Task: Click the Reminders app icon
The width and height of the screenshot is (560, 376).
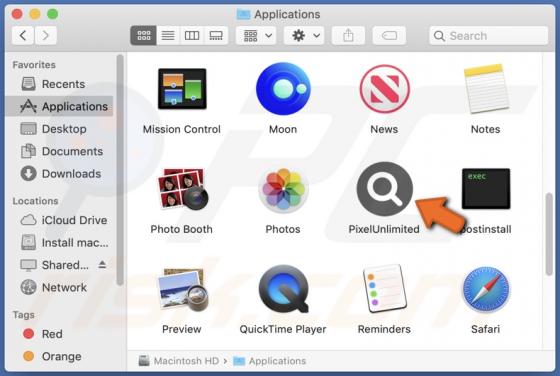Action: click(384, 289)
